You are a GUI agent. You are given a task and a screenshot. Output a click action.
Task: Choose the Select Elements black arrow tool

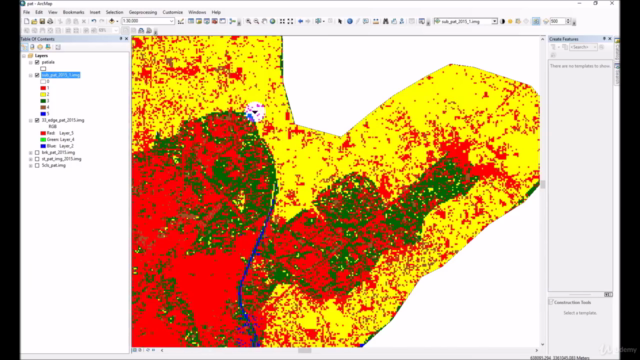coord(340,21)
